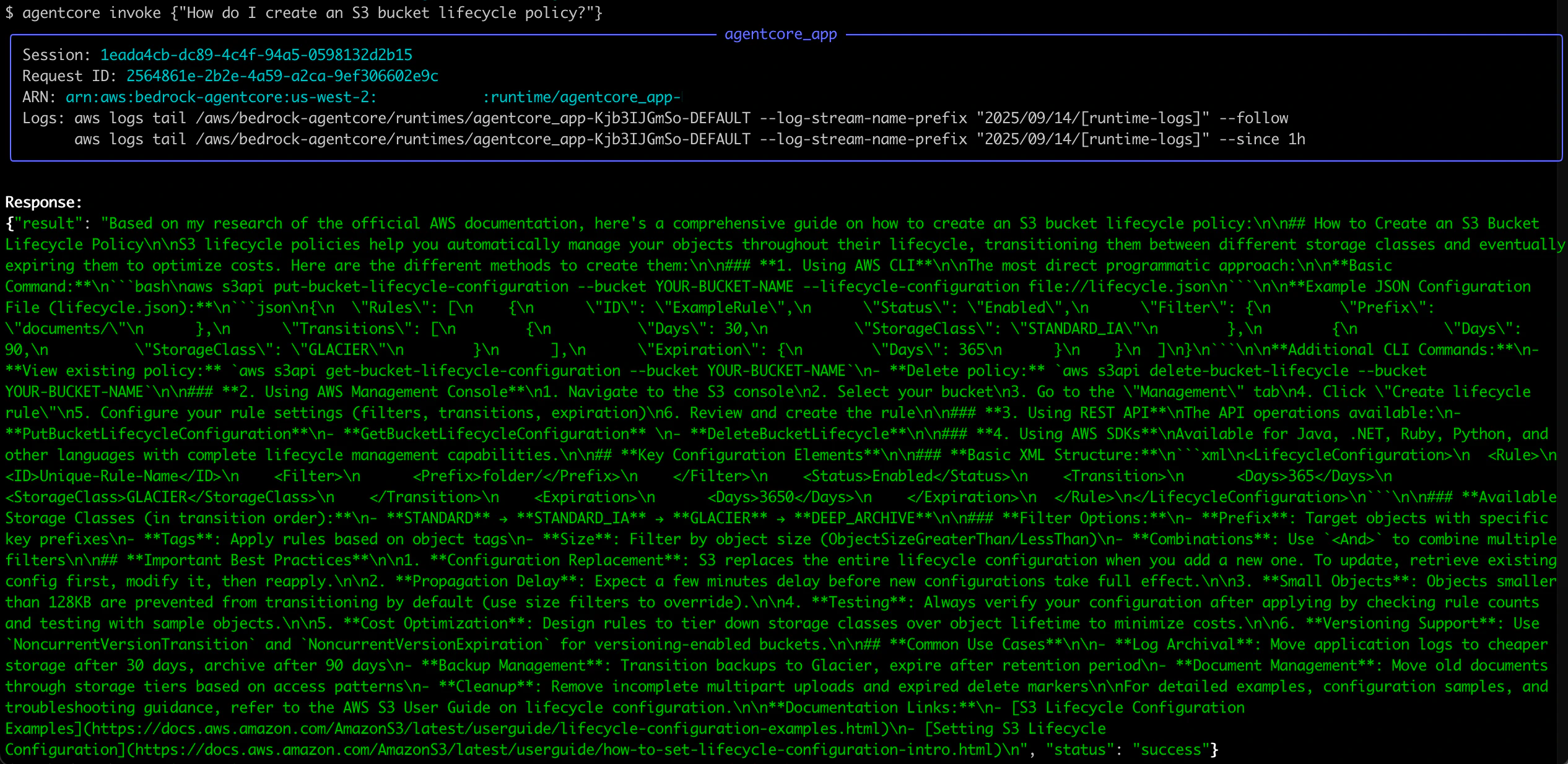The width and height of the screenshot is (1568, 764).
Task: Click the NoncurrentVersionExpiration text in response
Action: (425, 645)
